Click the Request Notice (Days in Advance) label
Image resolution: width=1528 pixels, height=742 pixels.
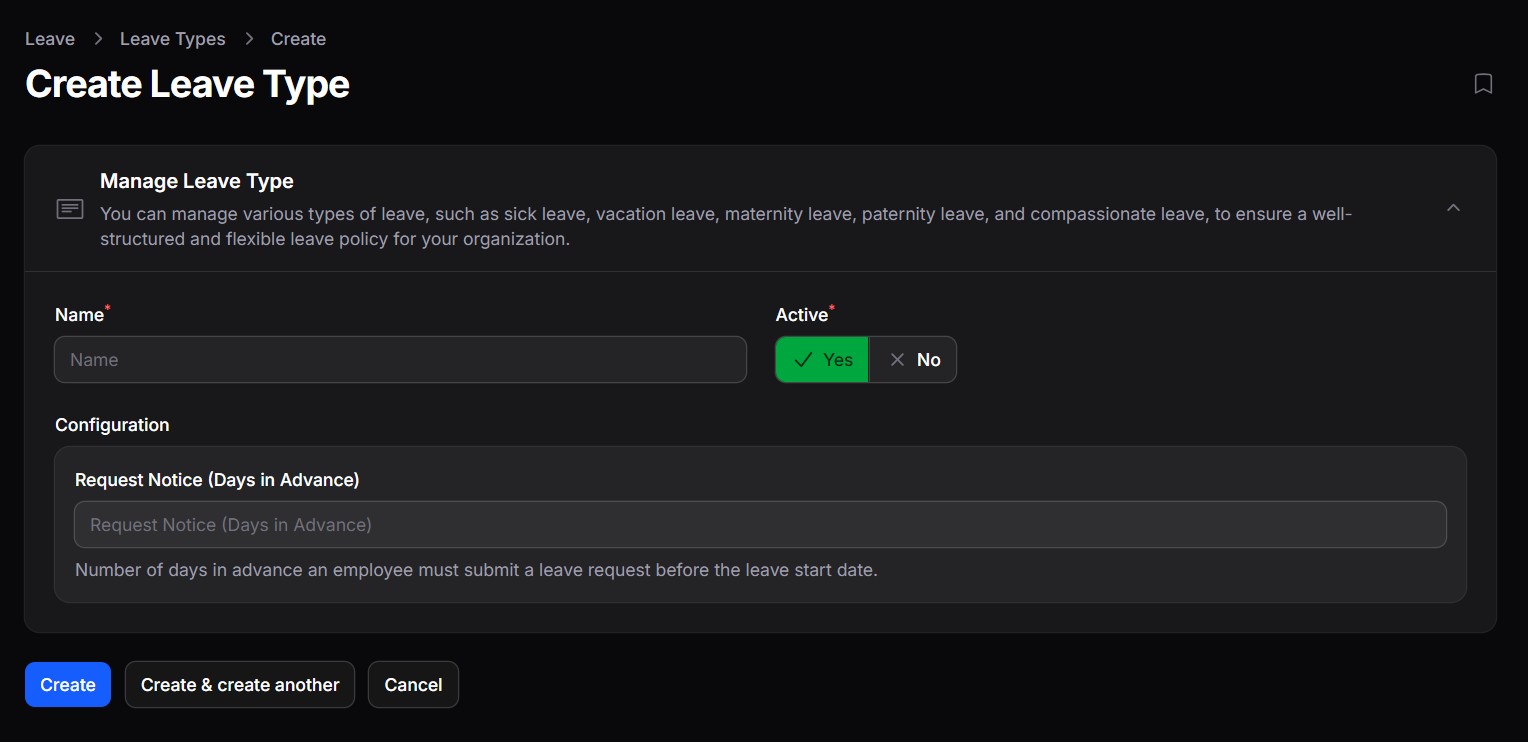click(x=217, y=480)
